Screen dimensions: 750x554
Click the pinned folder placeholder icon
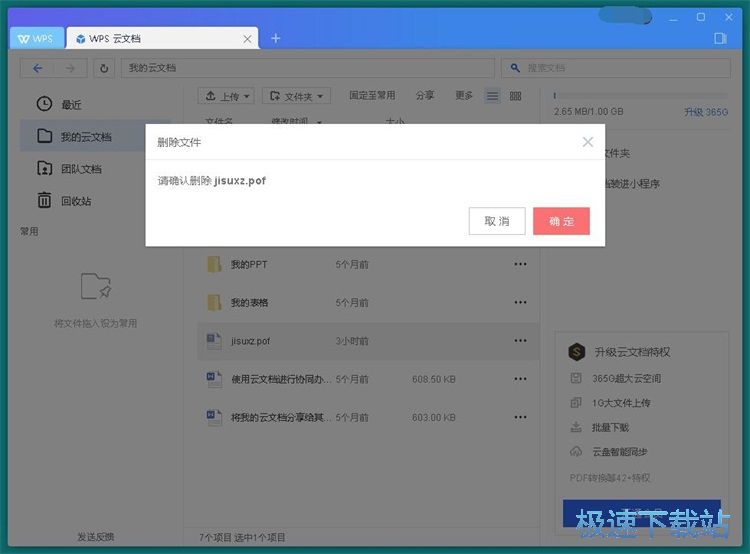96,286
